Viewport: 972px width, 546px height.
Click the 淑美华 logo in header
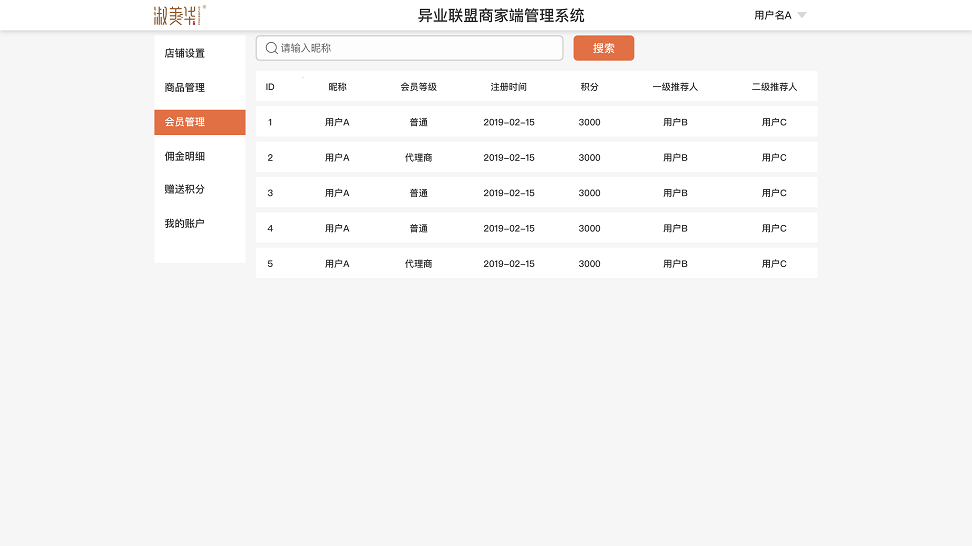(x=179, y=15)
